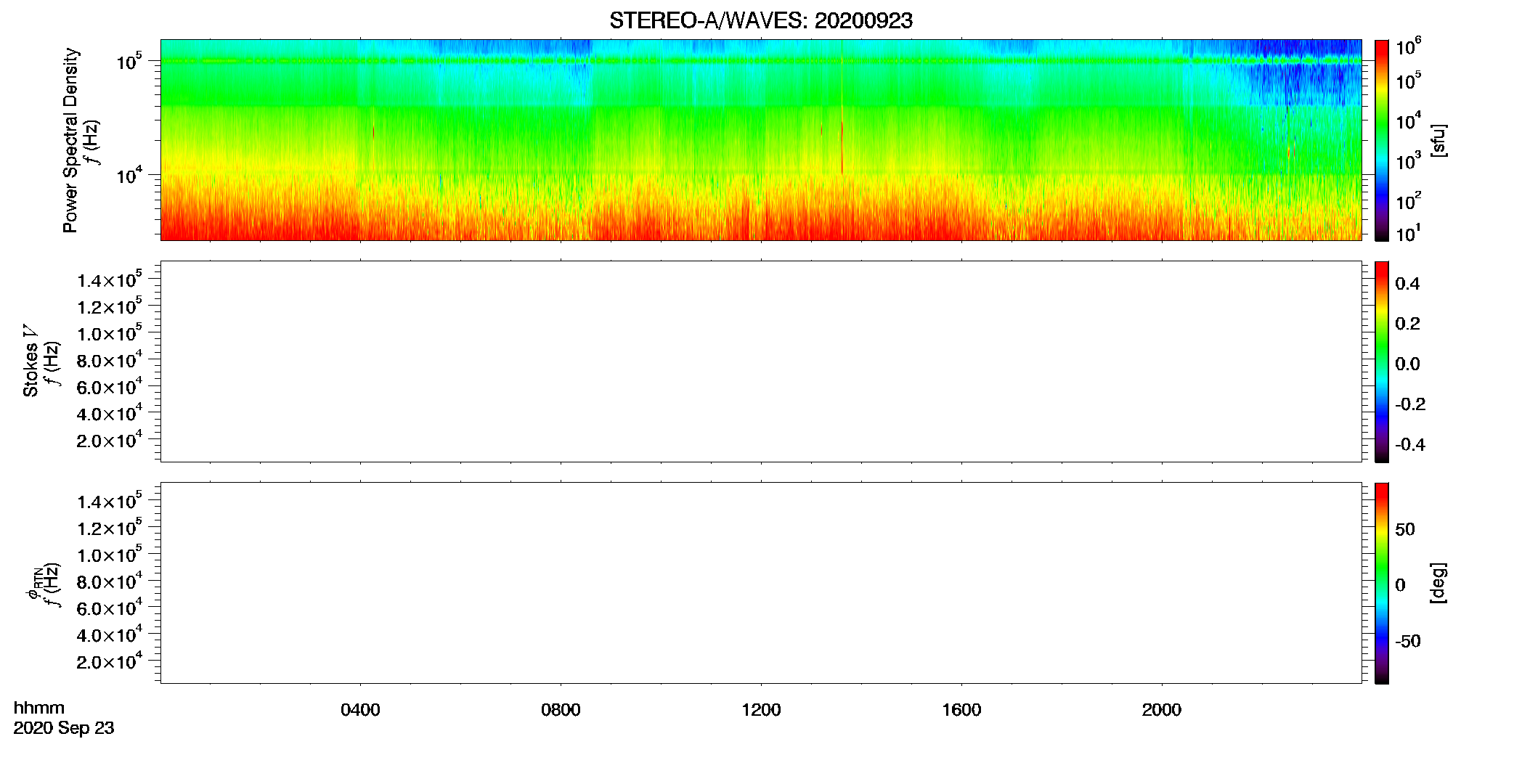The image size is (1522, 784).
Task: Open the power spectral density spectrogram panel
Action: point(761,140)
